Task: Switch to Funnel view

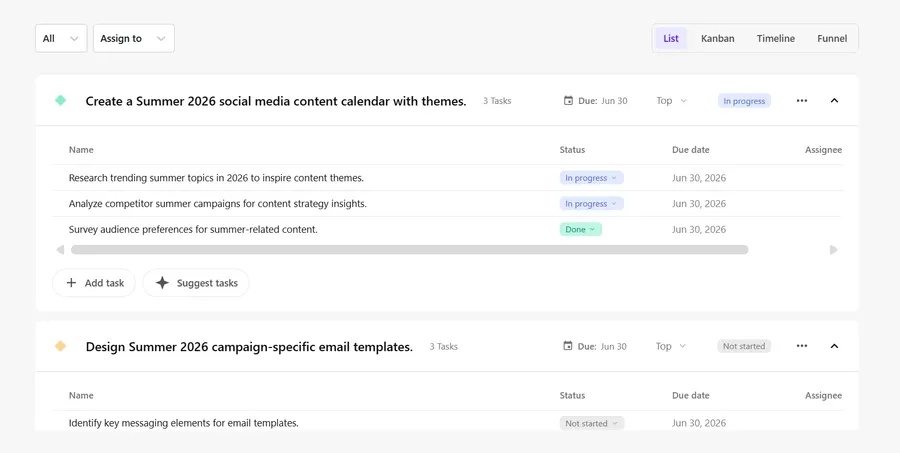Action: (x=832, y=38)
